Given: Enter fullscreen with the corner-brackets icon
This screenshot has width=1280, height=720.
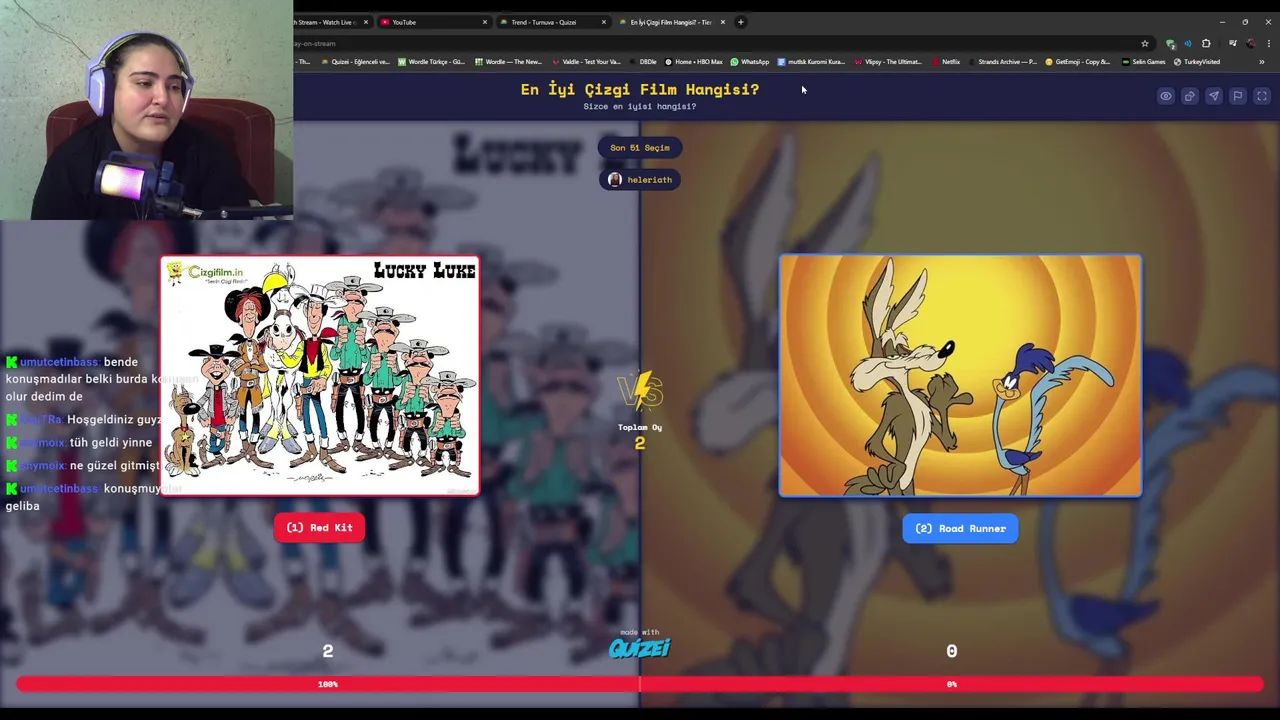Looking at the screenshot, I should [x=1262, y=96].
